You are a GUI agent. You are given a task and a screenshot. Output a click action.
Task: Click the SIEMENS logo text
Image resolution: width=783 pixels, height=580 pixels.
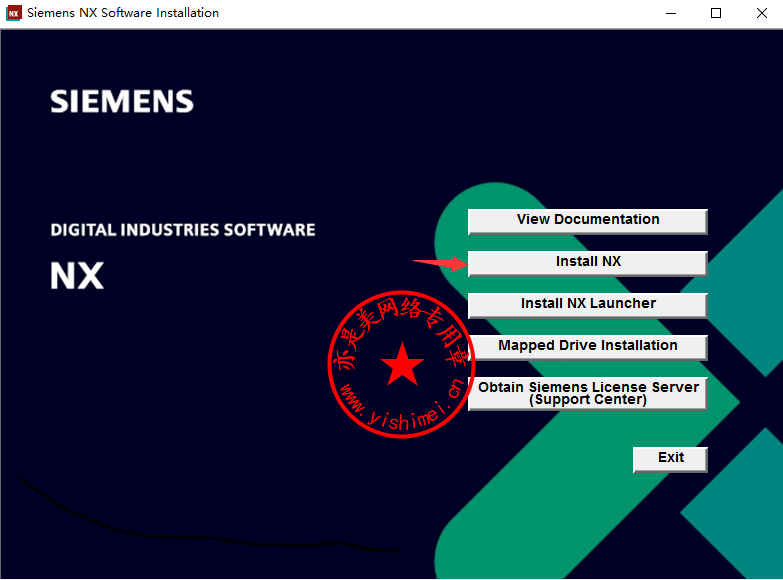[122, 101]
